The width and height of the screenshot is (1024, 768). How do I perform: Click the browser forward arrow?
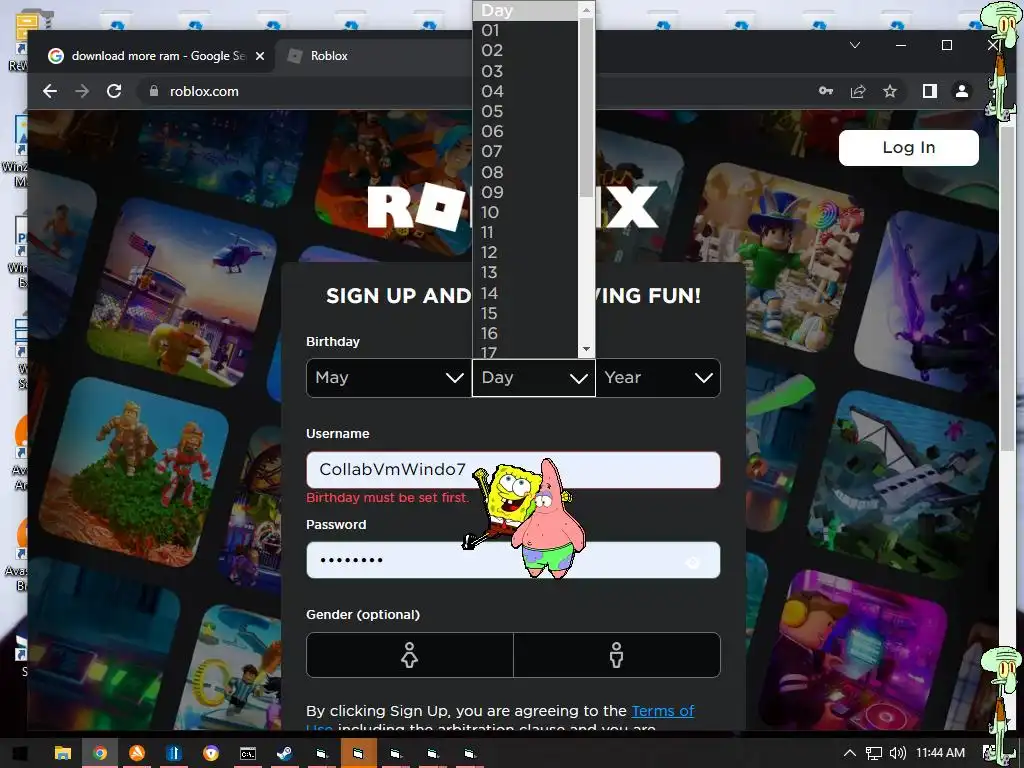point(82,91)
